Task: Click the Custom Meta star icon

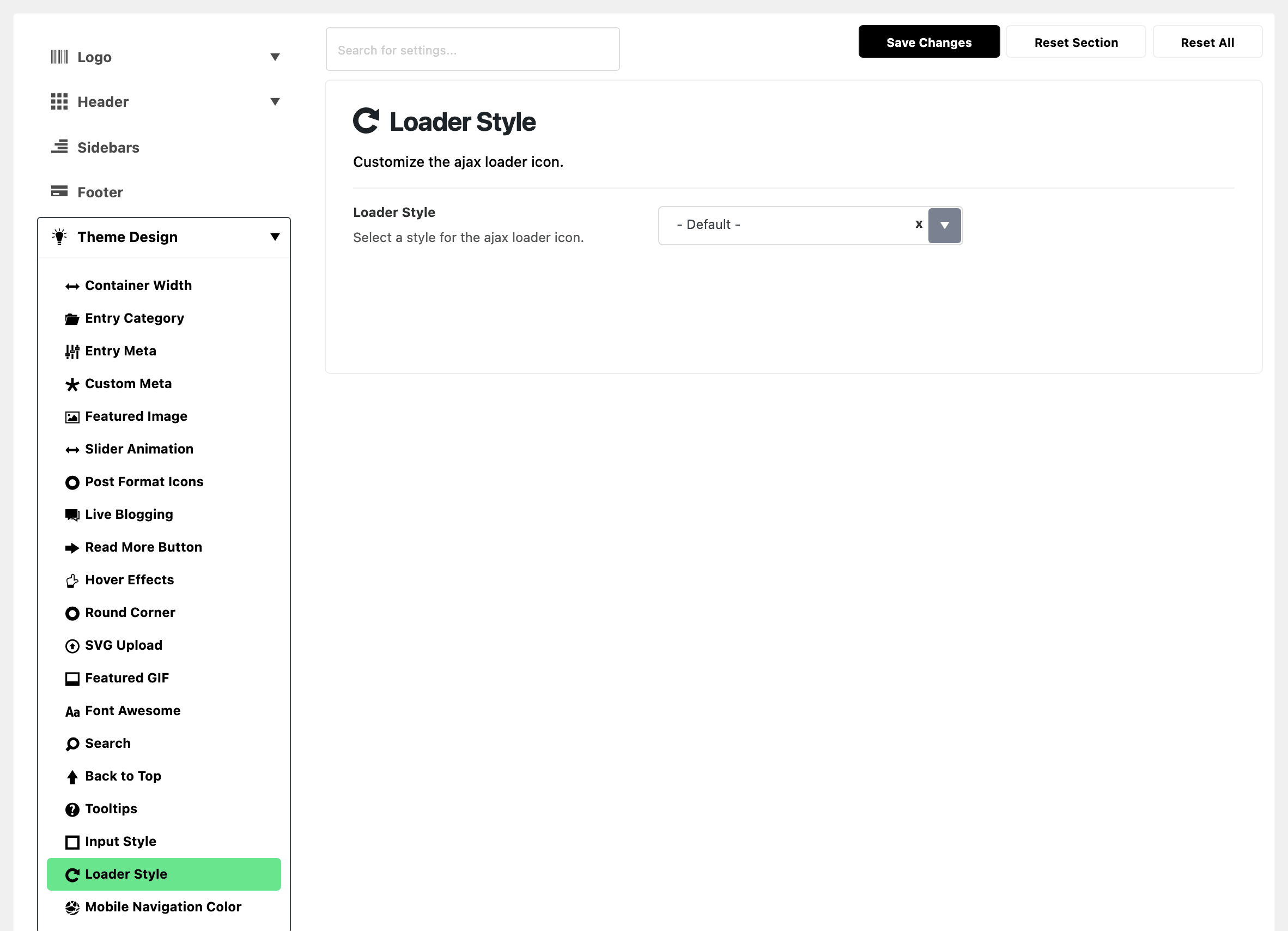Action: click(72, 385)
